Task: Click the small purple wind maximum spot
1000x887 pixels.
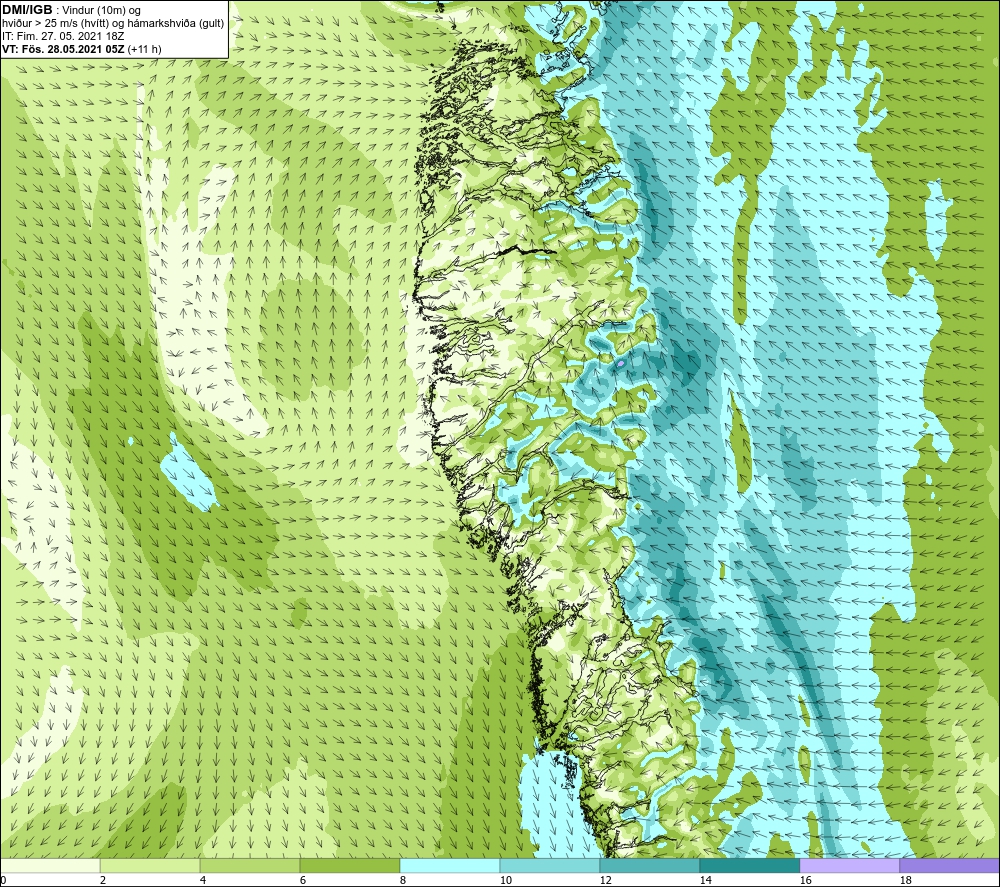Action: pyautogui.click(x=621, y=363)
